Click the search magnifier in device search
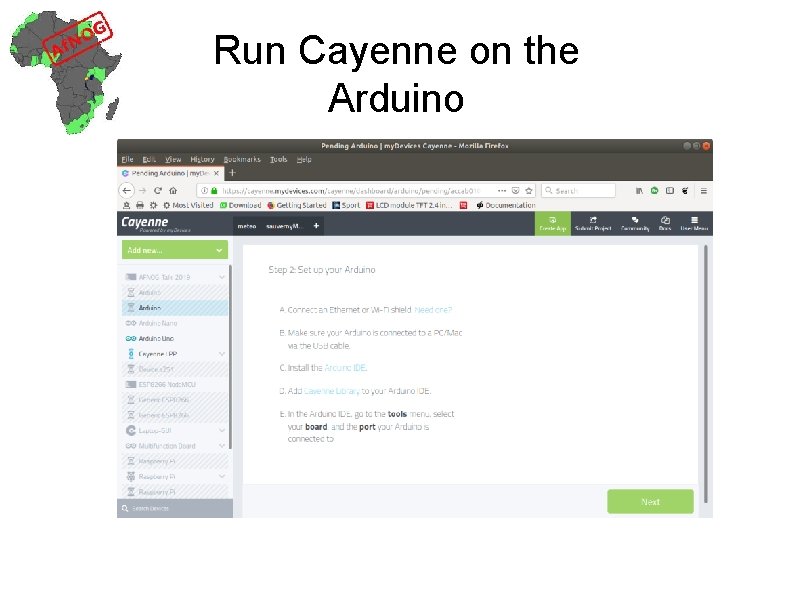 125,508
